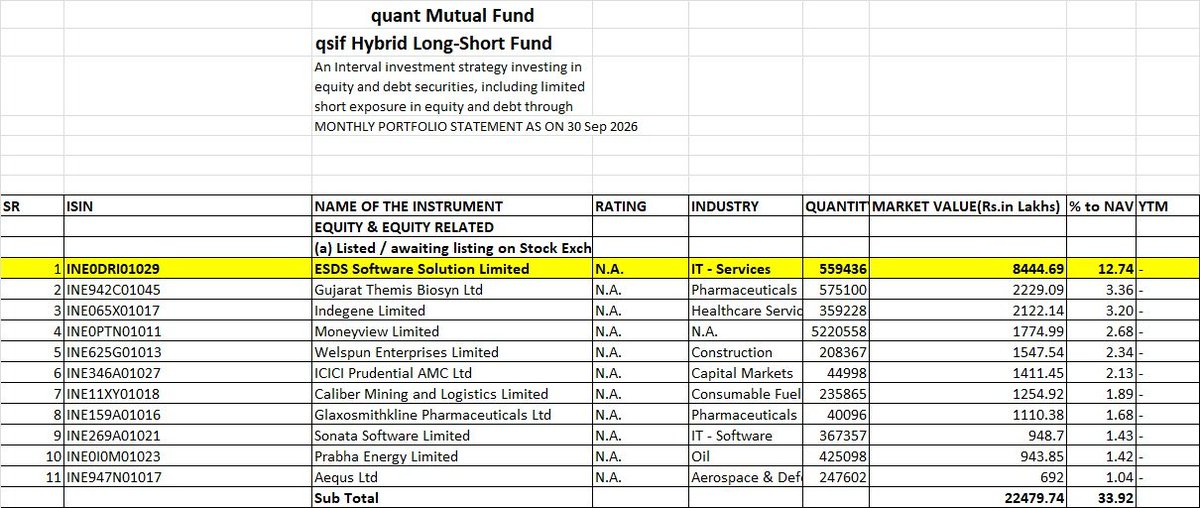
Task: Click the 'Aequs Ltd' cell
Action: [x=452, y=477]
